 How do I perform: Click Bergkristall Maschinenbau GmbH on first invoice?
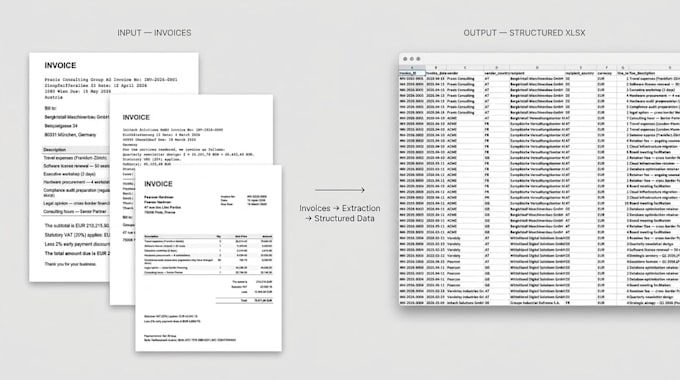click(x=77, y=117)
